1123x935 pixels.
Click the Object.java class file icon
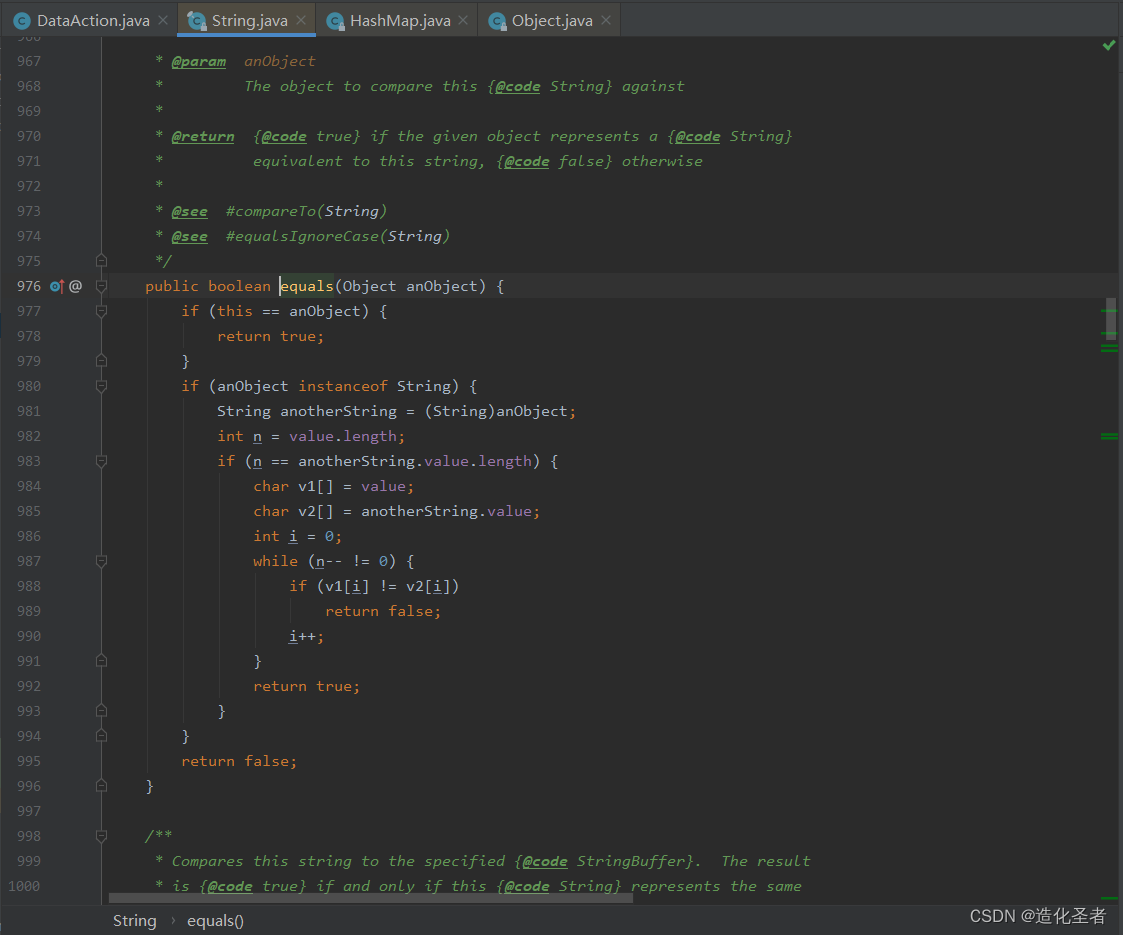pyautogui.click(x=497, y=21)
